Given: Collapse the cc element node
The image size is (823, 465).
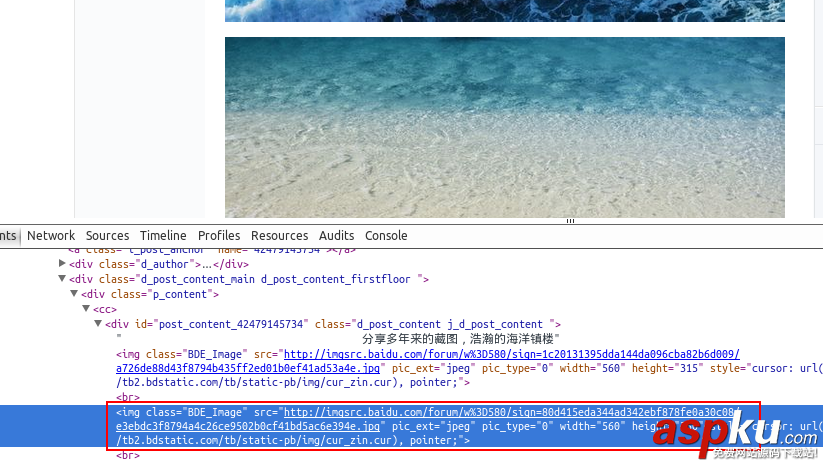Looking at the screenshot, I should [86, 309].
